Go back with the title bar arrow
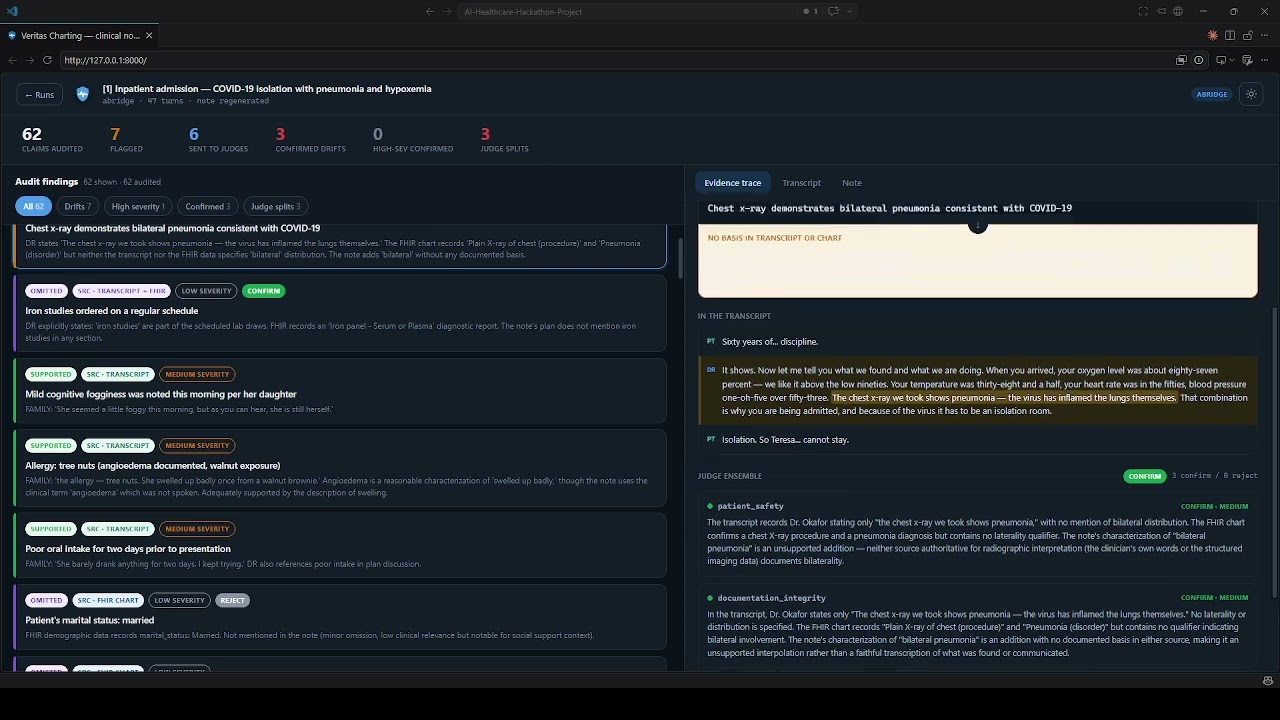Screen dimensions: 1280x720 click(430, 11)
